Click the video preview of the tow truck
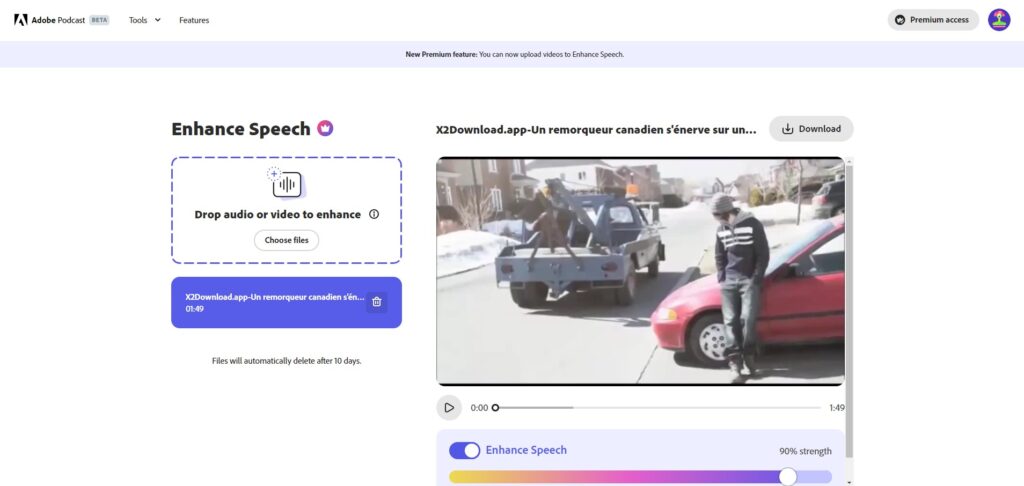 (x=640, y=271)
